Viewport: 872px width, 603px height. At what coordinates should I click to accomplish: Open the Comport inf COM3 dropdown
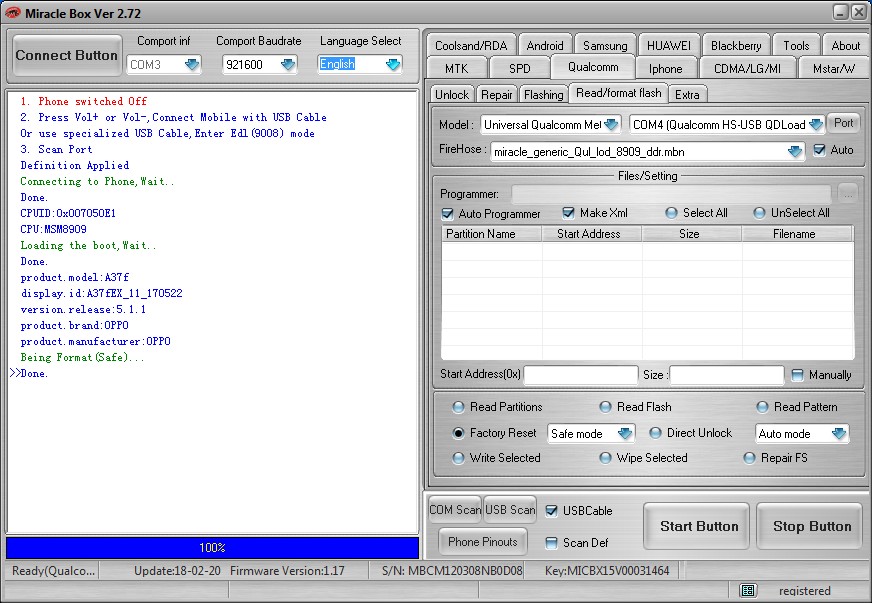coord(191,65)
